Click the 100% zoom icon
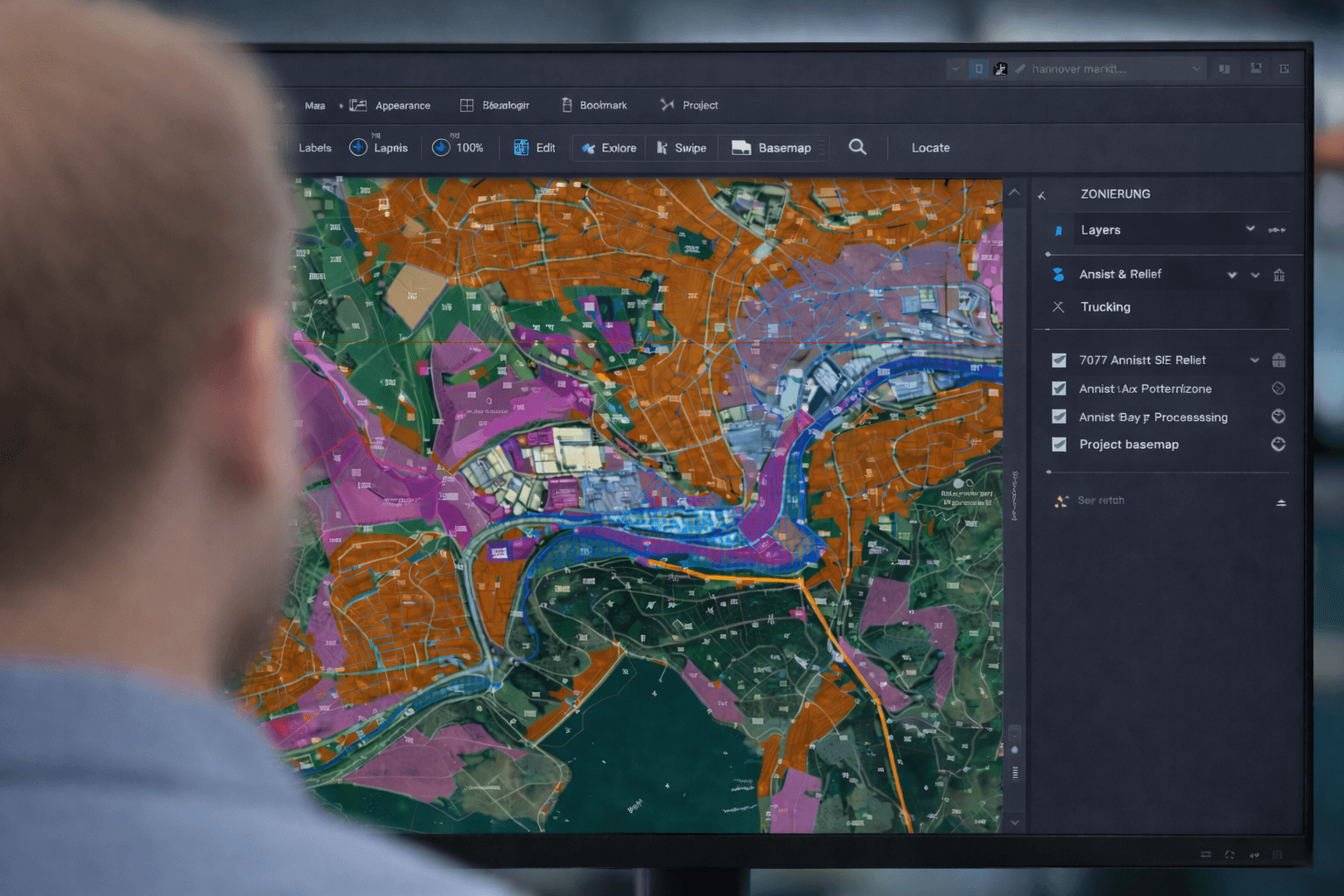 pyautogui.click(x=441, y=147)
